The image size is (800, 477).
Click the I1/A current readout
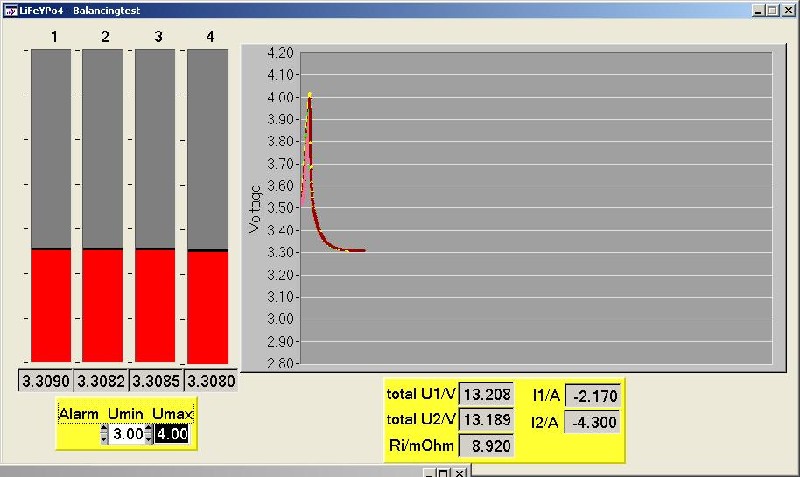coord(592,396)
